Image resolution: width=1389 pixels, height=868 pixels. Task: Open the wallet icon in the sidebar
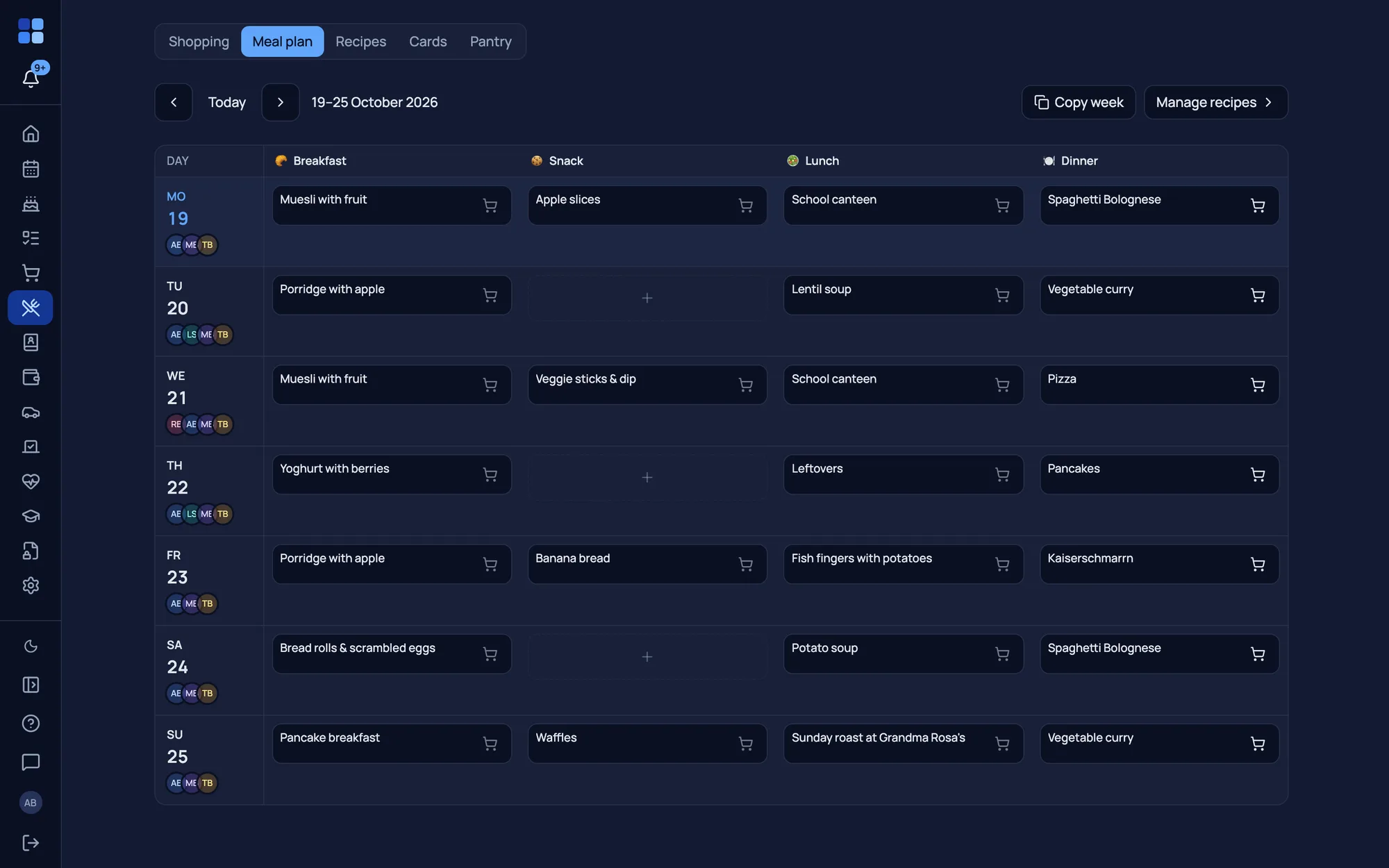coord(31,377)
